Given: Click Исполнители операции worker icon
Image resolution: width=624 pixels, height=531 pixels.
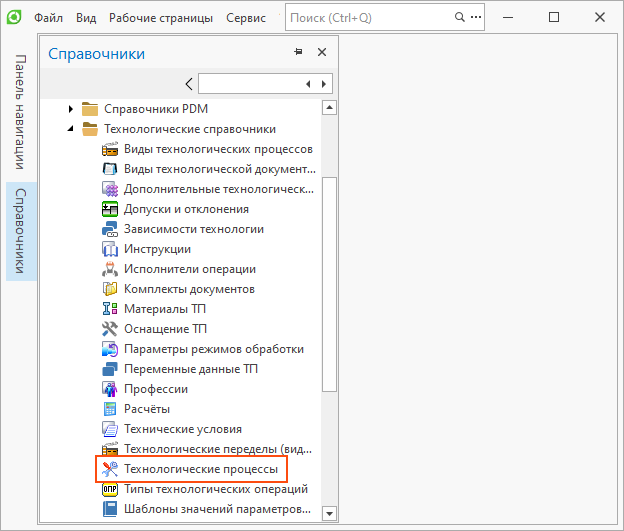Looking at the screenshot, I should click(x=110, y=269).
